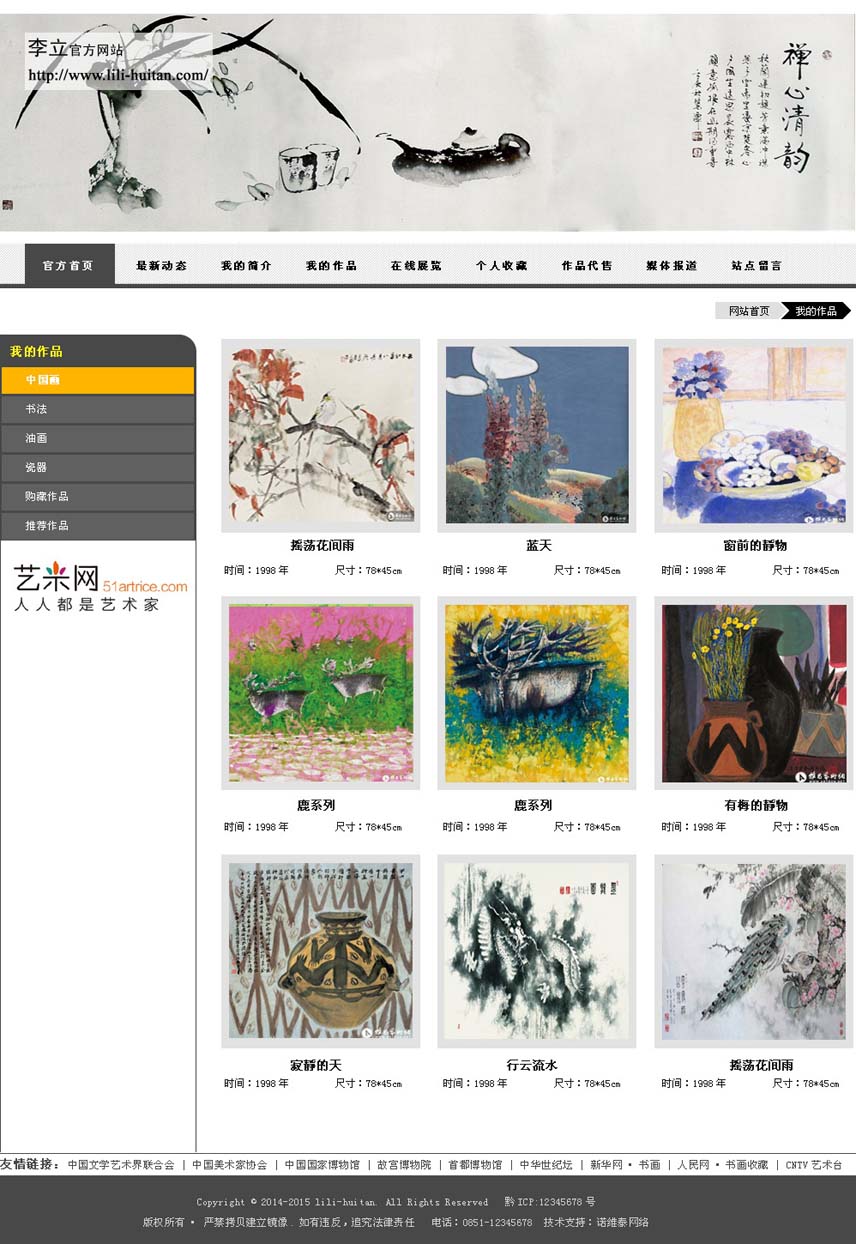View the 有梅的静物 vase painting thumbnail
Image resolution: width=856 pixels, height=1244 pixels.
pos(754,693)
